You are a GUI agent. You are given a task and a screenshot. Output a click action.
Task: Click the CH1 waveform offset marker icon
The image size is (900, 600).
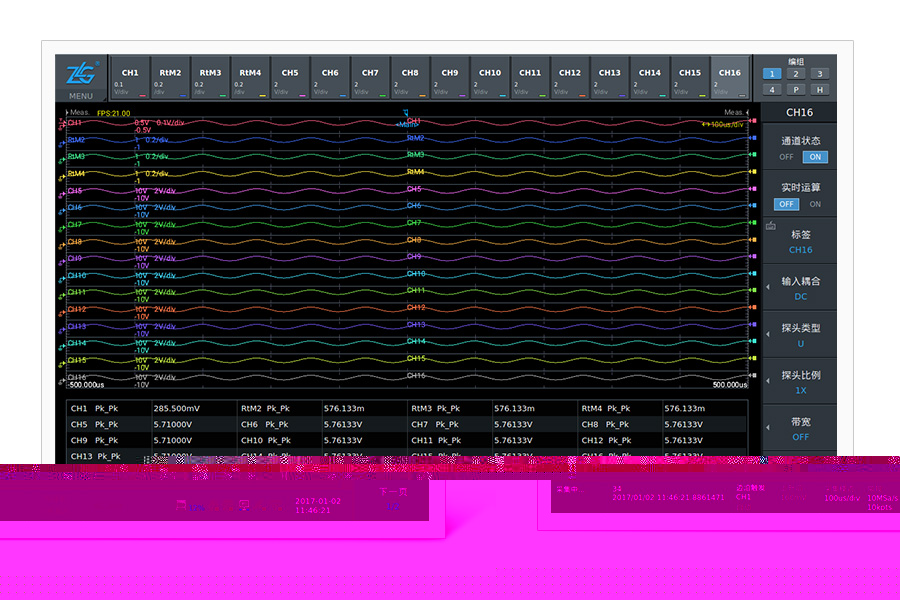(x=62, y=123)
